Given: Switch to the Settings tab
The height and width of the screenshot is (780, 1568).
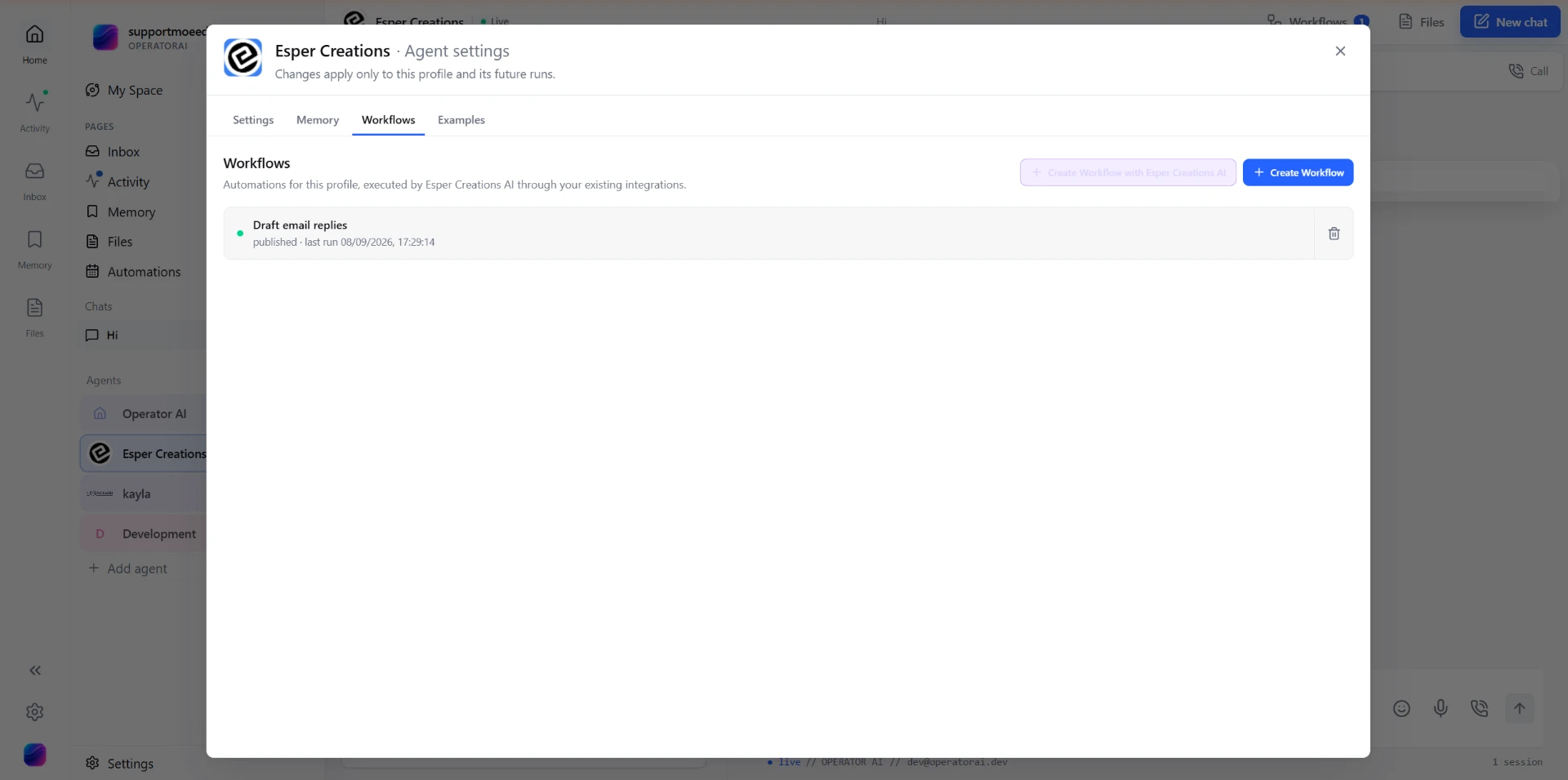Looking at the screenshot, I should tap(253, 120).
